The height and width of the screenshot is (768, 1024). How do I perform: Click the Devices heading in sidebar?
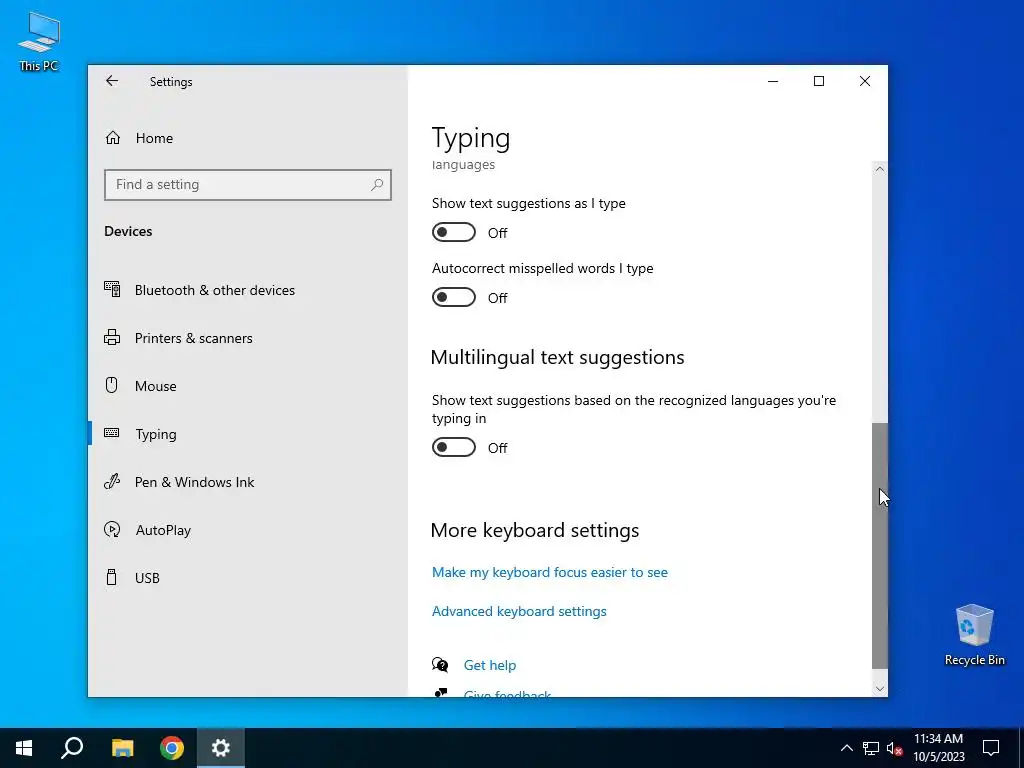point(128,231)
